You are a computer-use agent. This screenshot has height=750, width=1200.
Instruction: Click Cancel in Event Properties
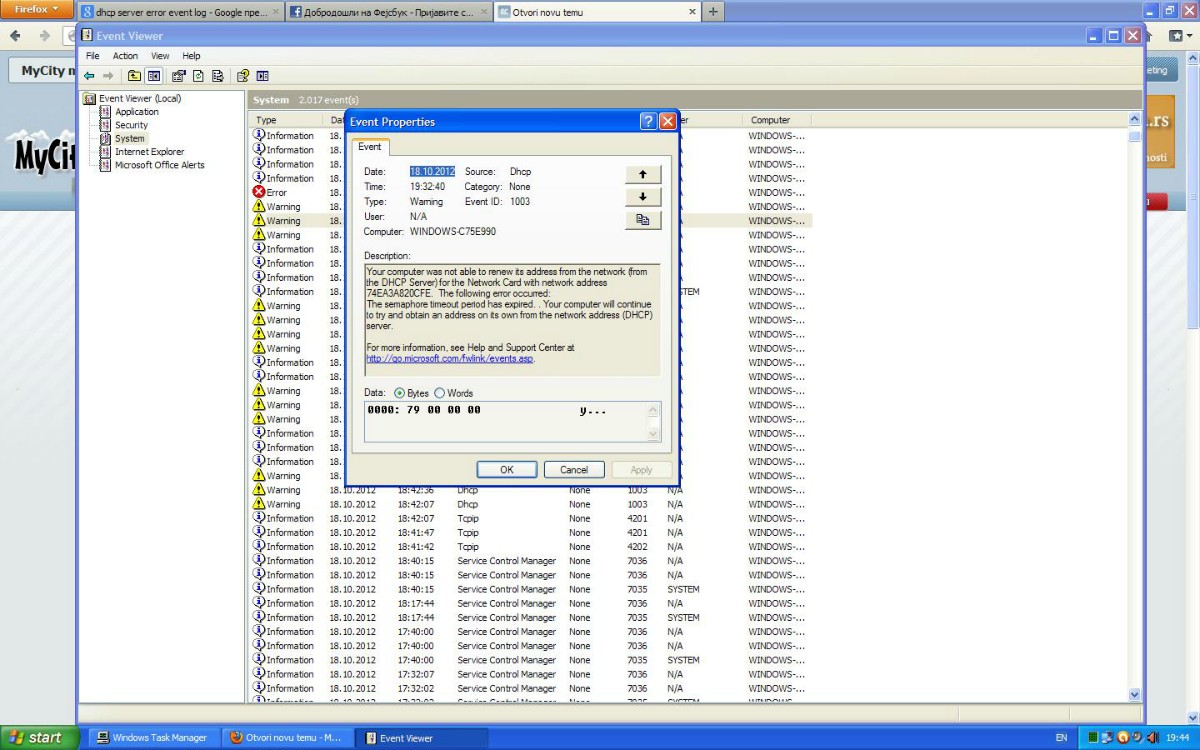(x=574, y=469)
